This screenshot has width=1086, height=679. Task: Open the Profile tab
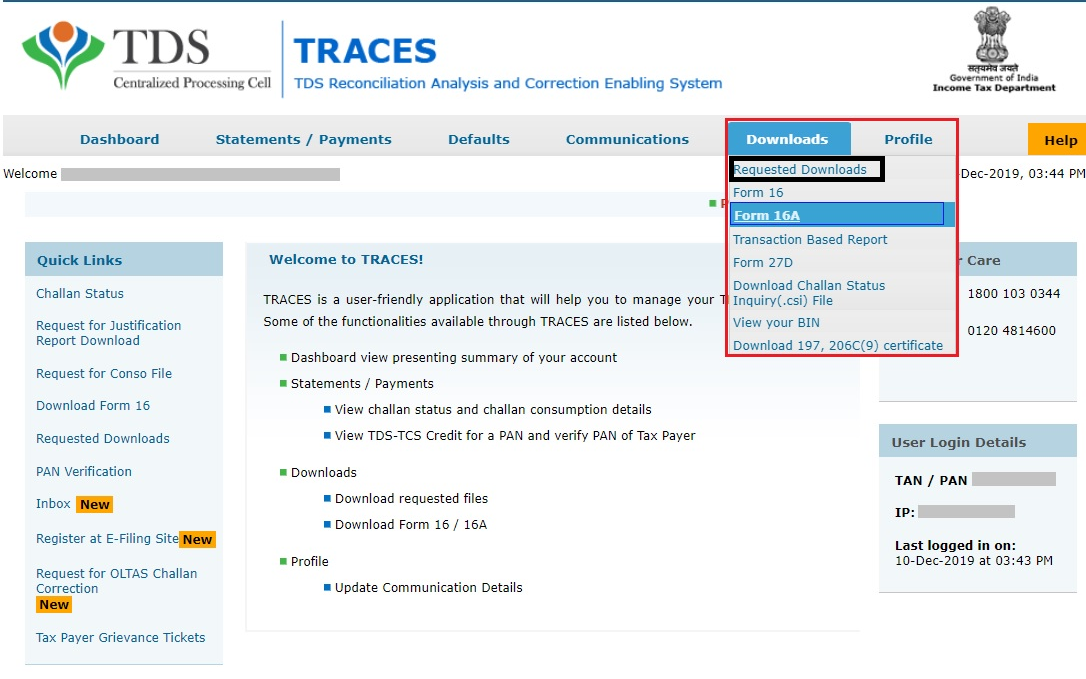point(909,139)
